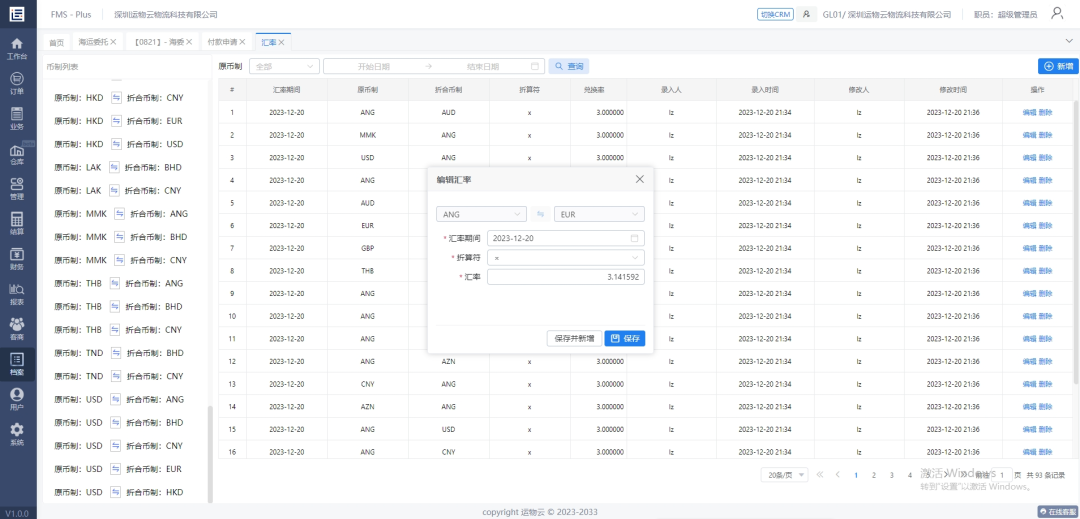The image size is (1080, 519).
Task: Click the 新增 add button
Action: 1059,66
